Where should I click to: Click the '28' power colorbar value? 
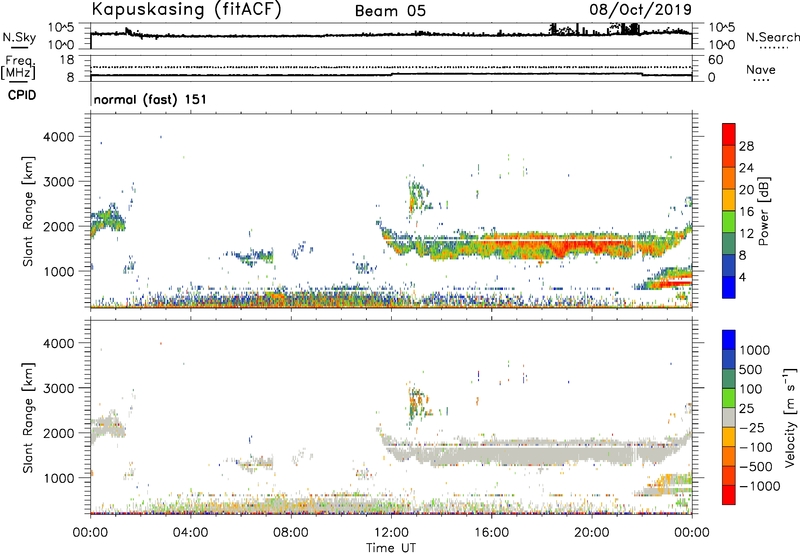point(746,146)
